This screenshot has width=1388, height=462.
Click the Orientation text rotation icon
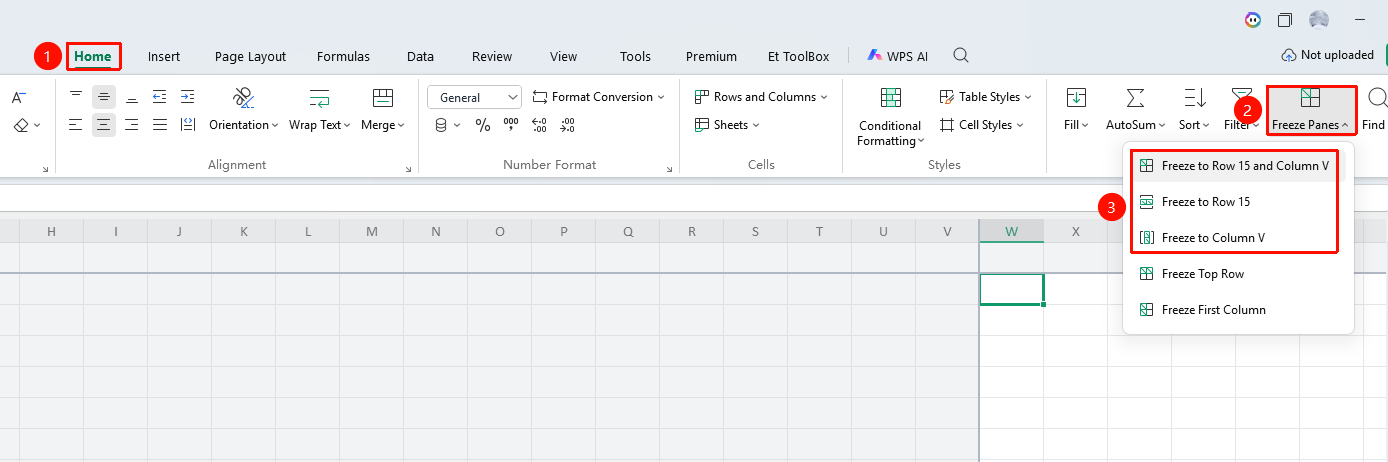244,97
